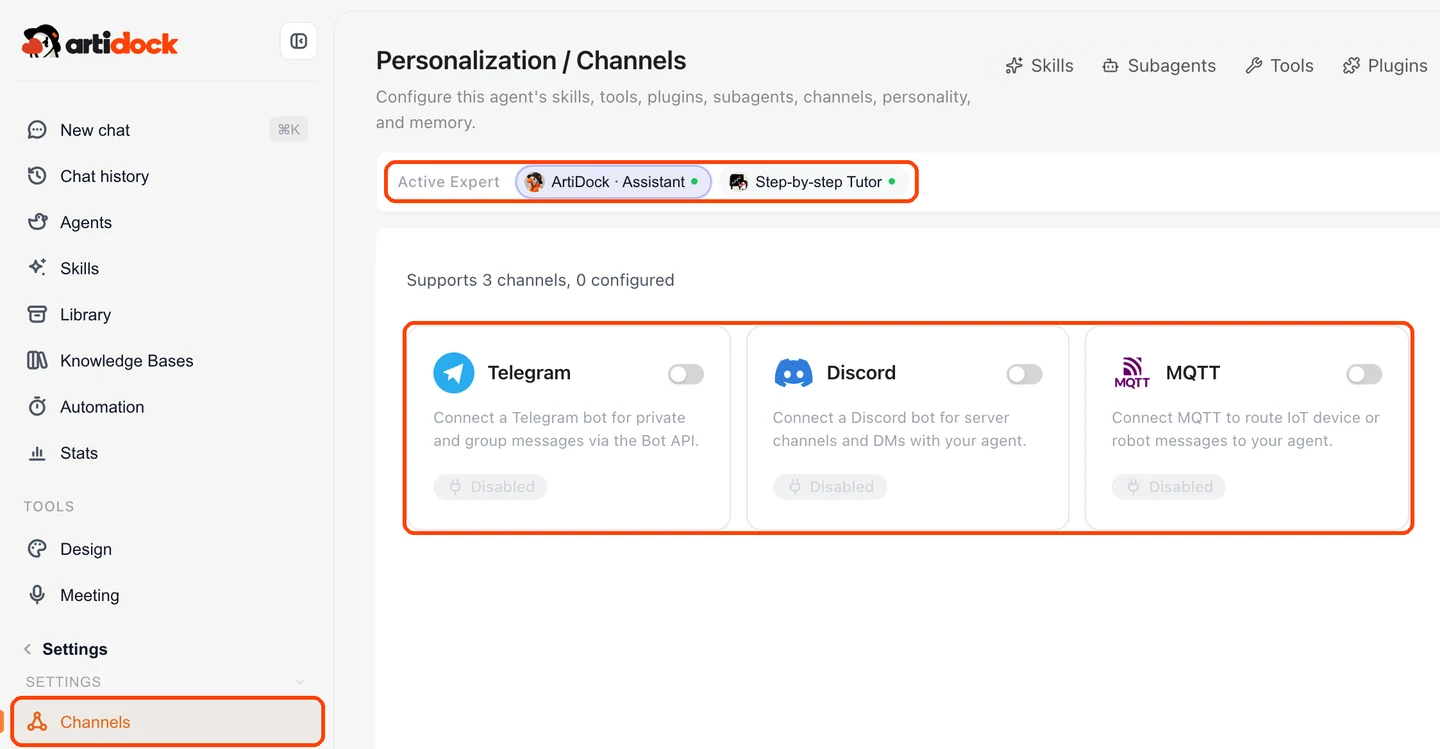1440x749 pixels.
Task: Click the Skills sparkle icon in sidebar
Action: coord(37,268)
